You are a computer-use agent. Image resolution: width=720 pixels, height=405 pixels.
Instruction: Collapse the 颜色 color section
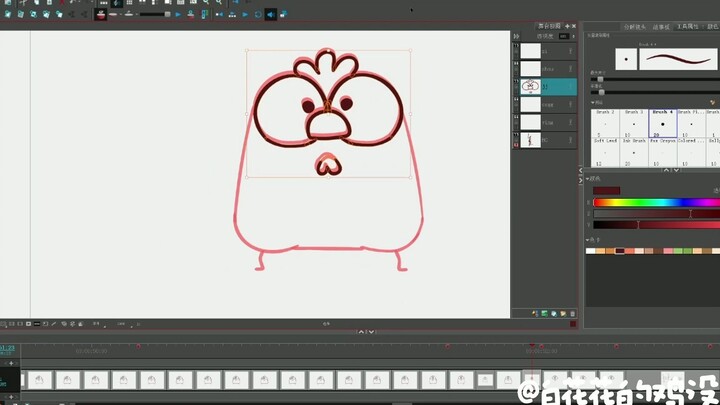coord(588,179)
